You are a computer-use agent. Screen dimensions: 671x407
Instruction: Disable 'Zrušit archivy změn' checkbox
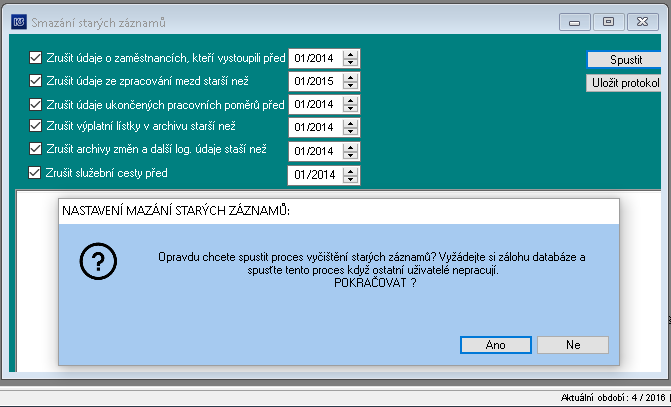[x=36, y=149]
